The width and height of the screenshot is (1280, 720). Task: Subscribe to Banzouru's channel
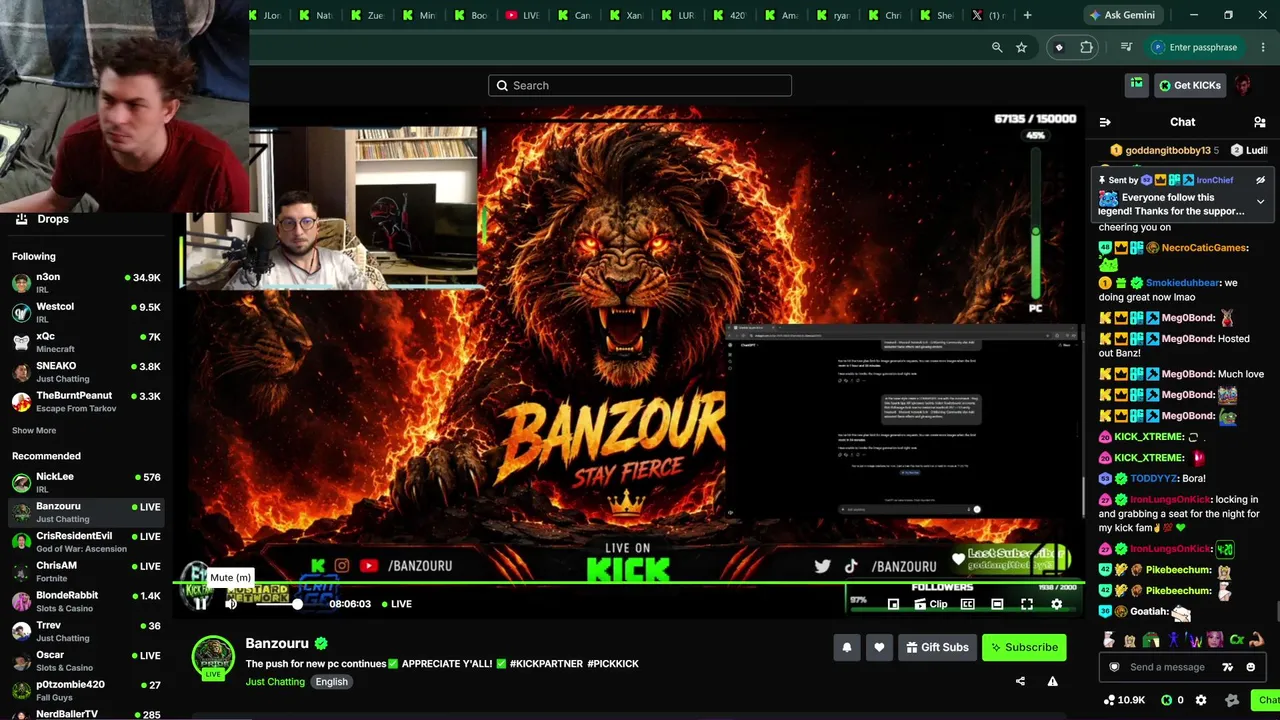click(1024, 647)
